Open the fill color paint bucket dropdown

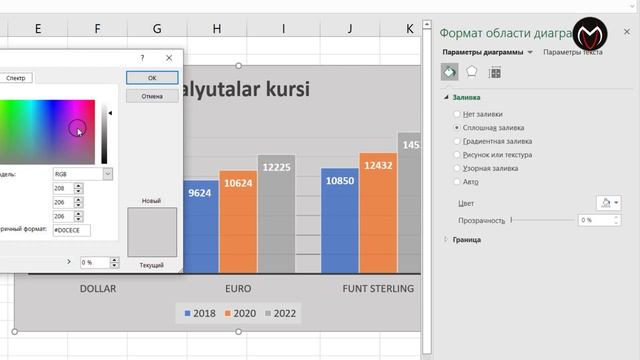coord(609,203)
